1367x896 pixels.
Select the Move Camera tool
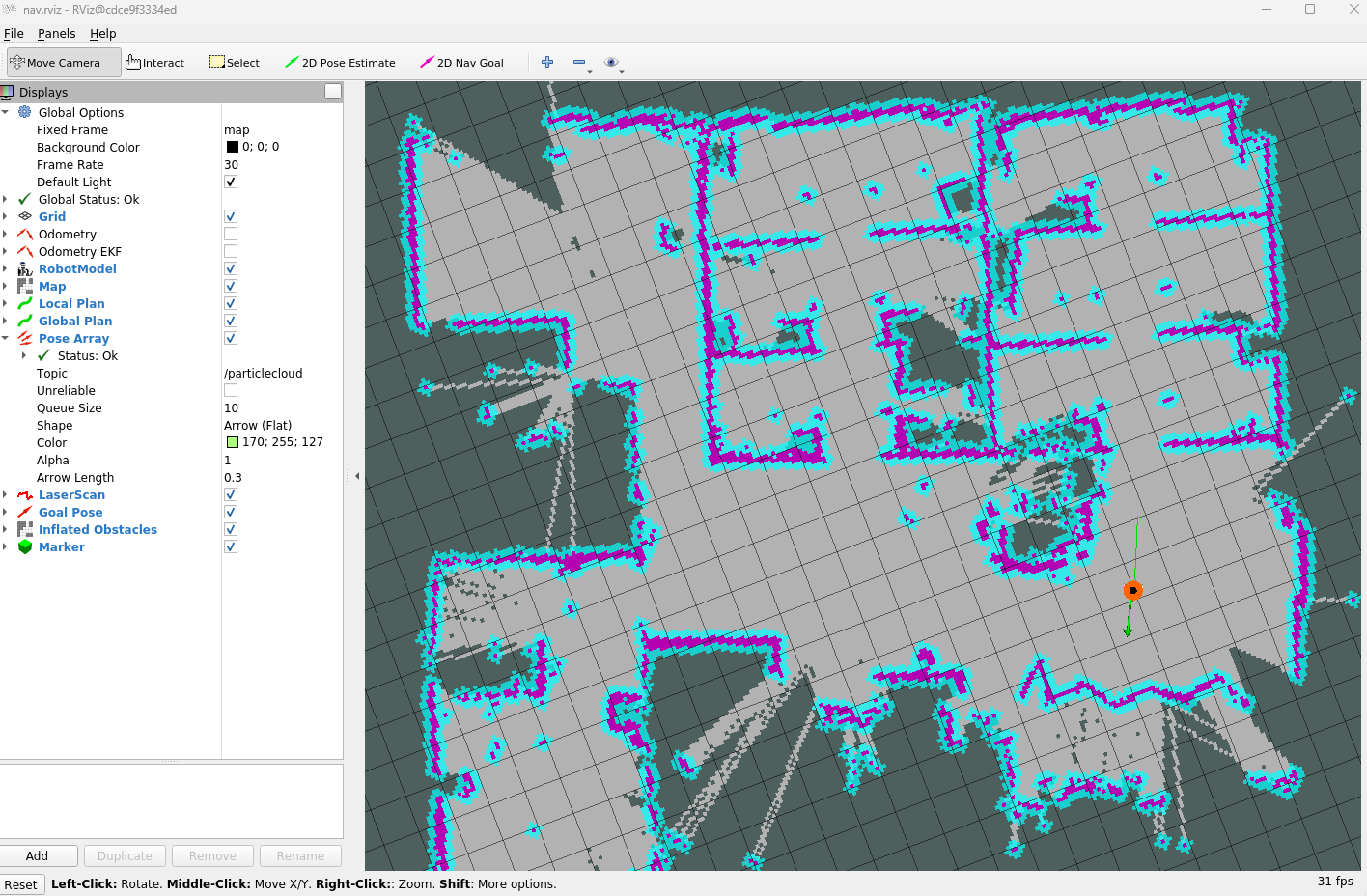pos(64,62)
